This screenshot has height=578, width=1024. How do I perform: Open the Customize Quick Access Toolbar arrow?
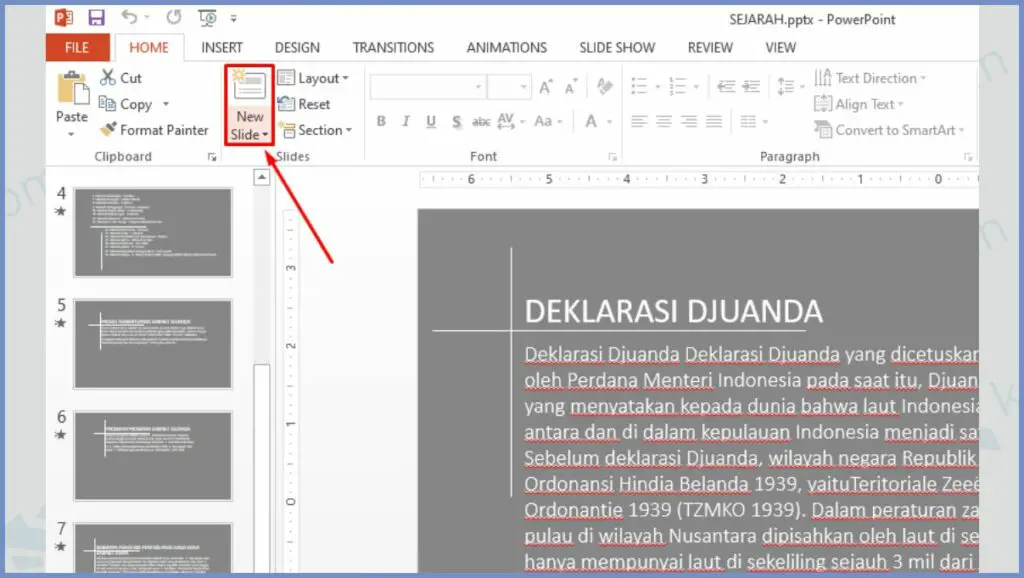pos(234,18)
